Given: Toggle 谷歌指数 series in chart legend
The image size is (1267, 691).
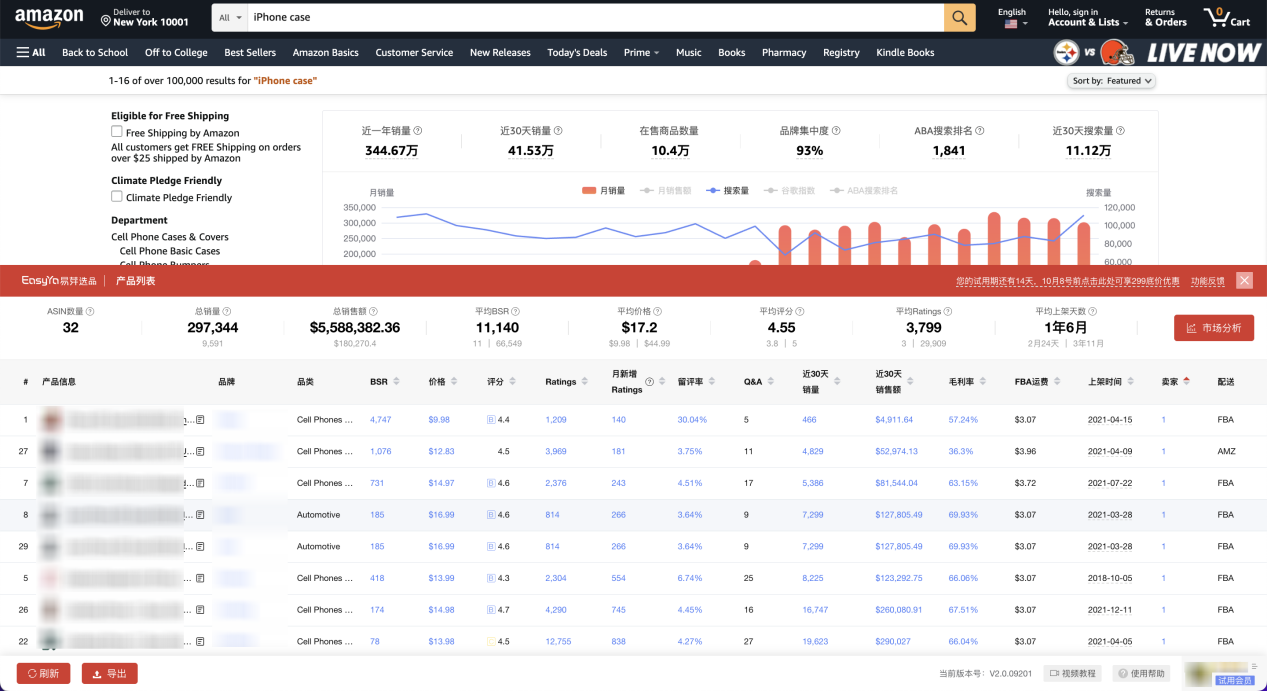Looking at the screenshot, I should click(789, 190).
